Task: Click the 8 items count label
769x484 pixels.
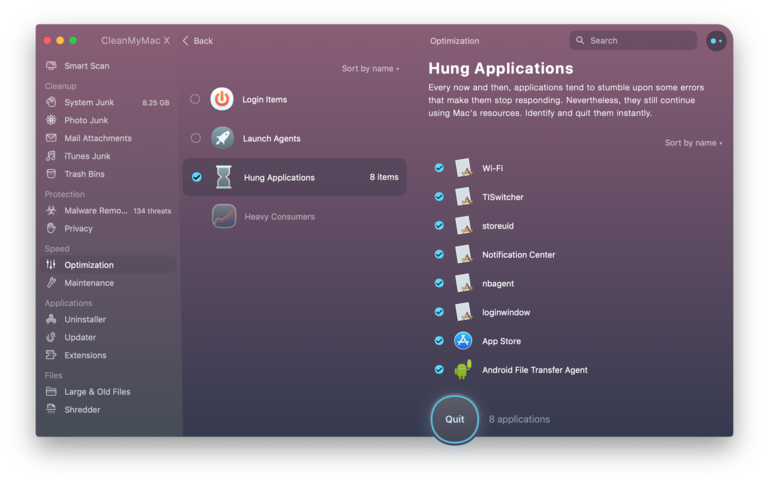Action: click(384, 177)
